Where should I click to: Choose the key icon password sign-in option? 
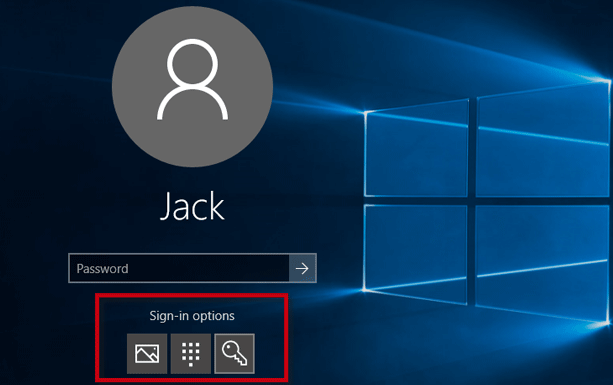[235, 353]
